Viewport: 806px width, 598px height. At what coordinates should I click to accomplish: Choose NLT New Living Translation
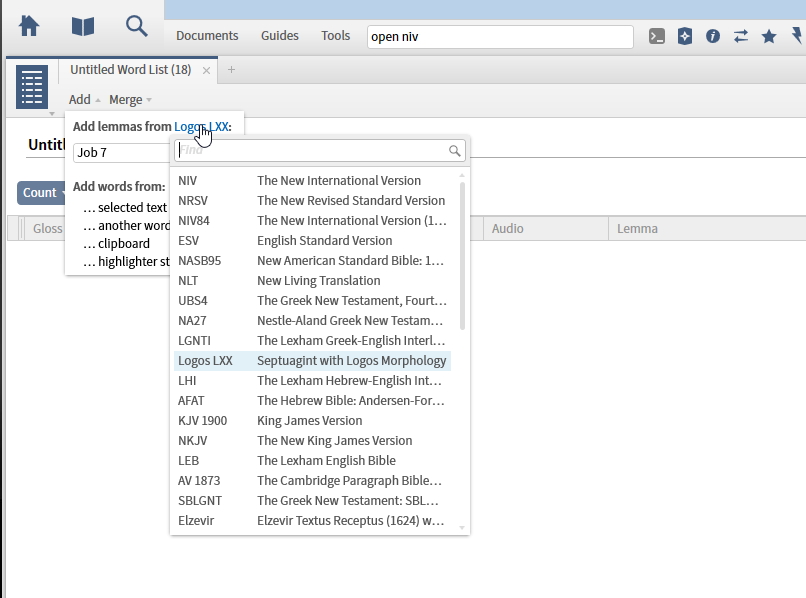(313, 281)
